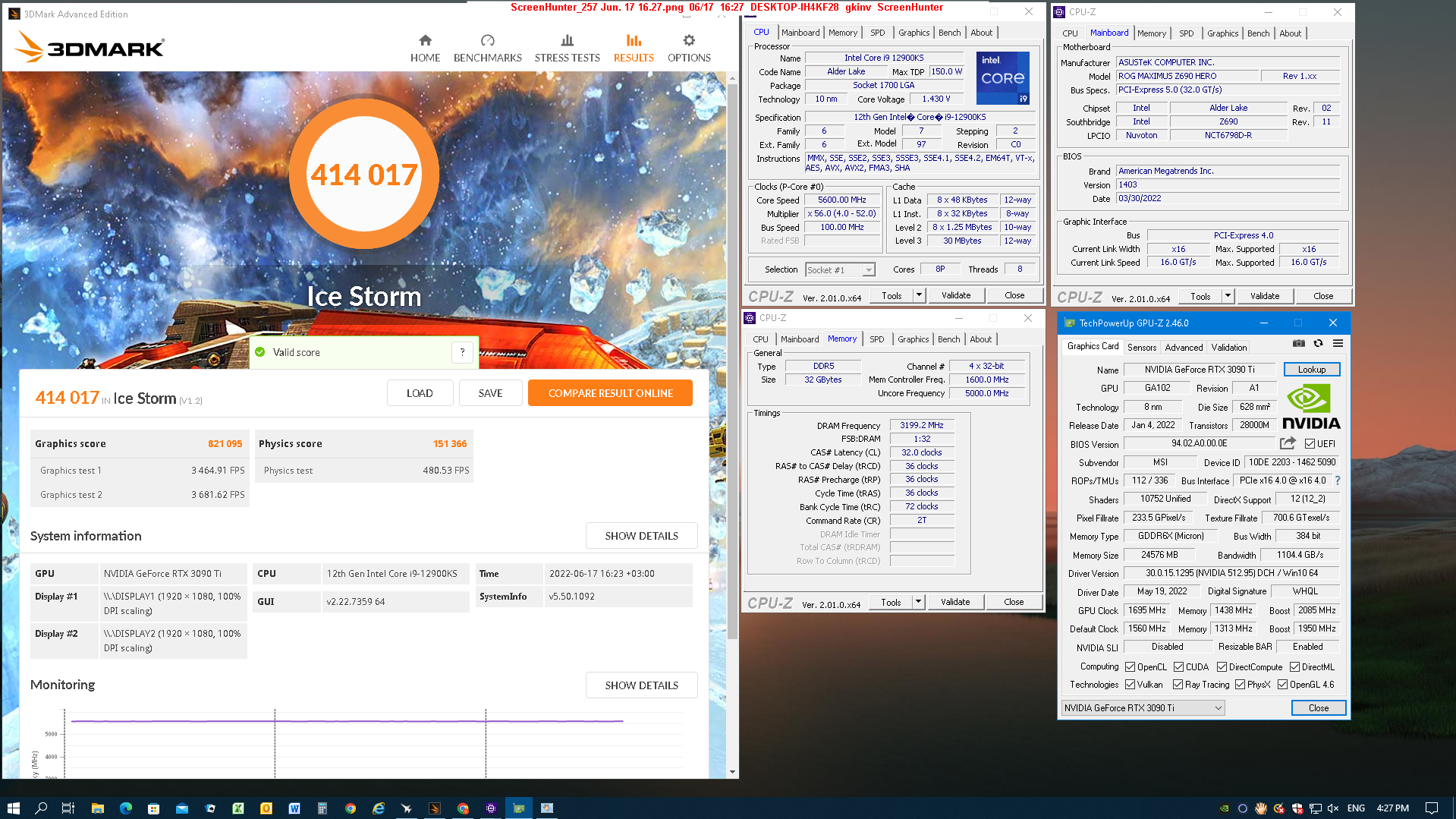
Task: Toggle the OpenCL checkbox
Action: pyautogui.click(x=1130, y=667)
